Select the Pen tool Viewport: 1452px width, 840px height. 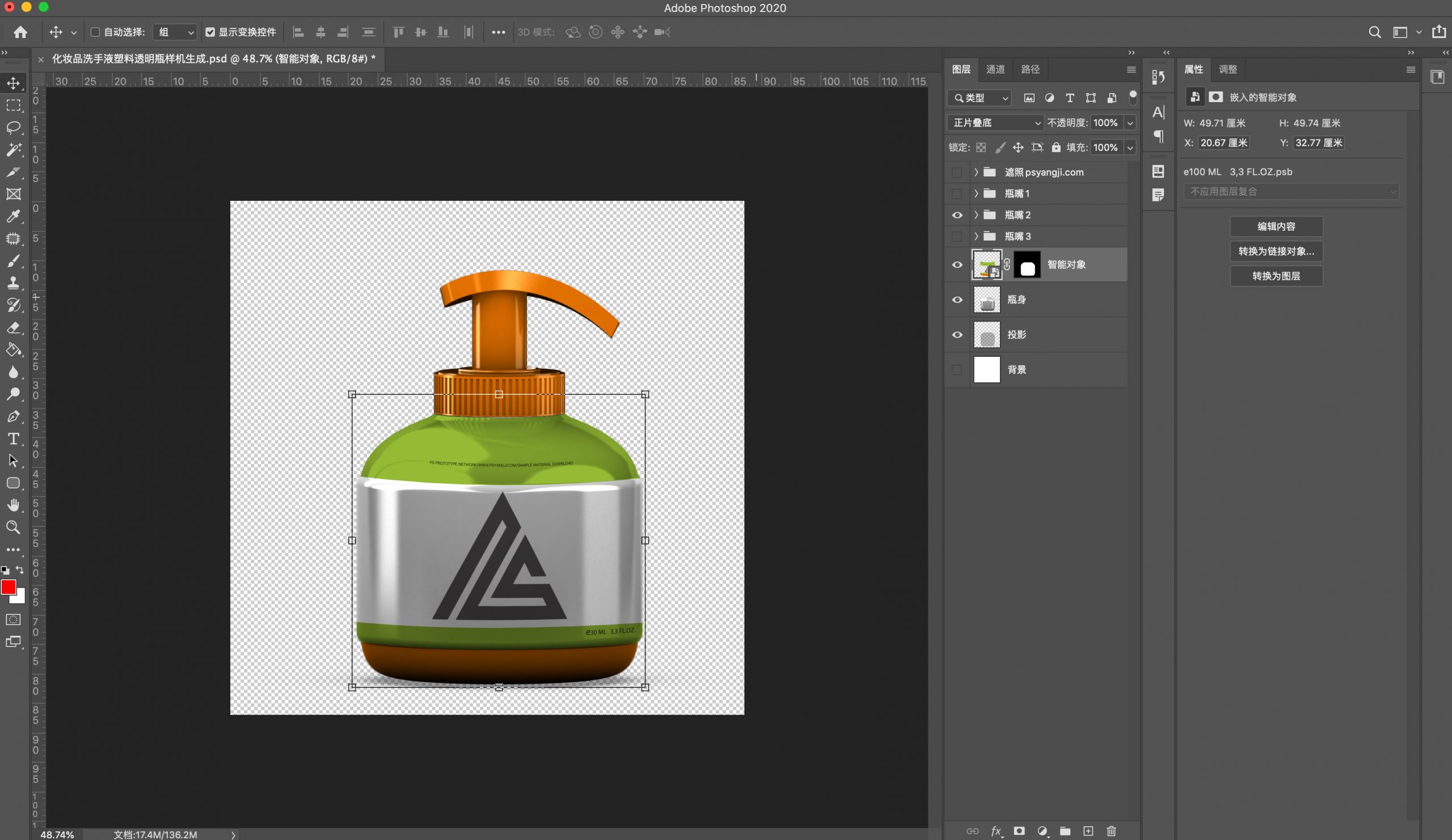(x=13, y=416)
